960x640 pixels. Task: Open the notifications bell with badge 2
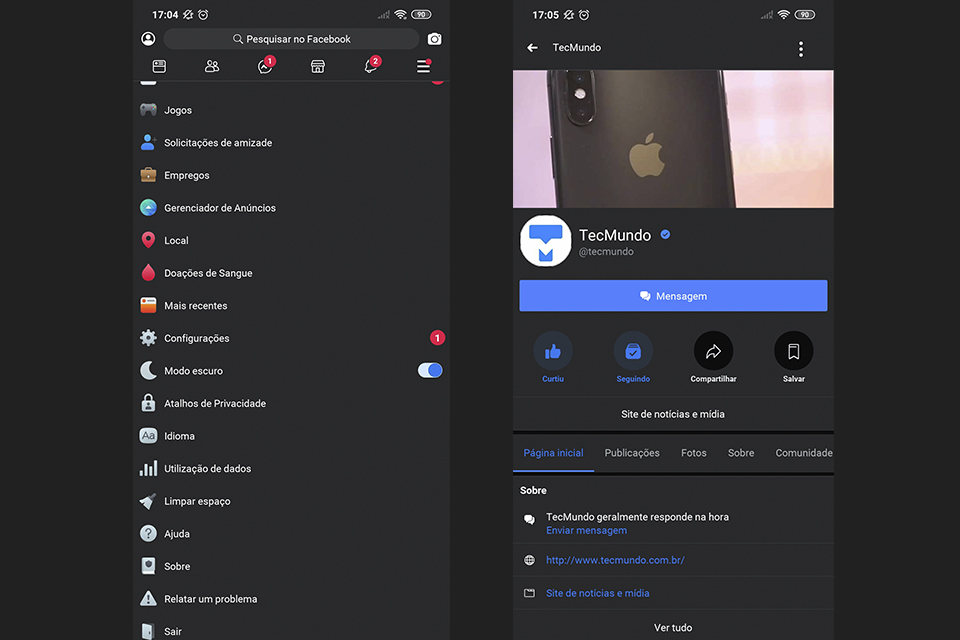(372, 64)
